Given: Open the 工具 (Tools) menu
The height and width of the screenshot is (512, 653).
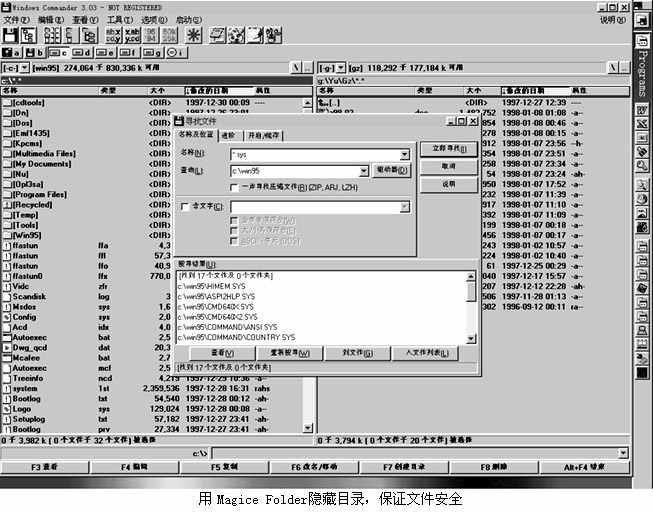Looking at the screenshot, I should pyautogui.click(x=119, y=20).
